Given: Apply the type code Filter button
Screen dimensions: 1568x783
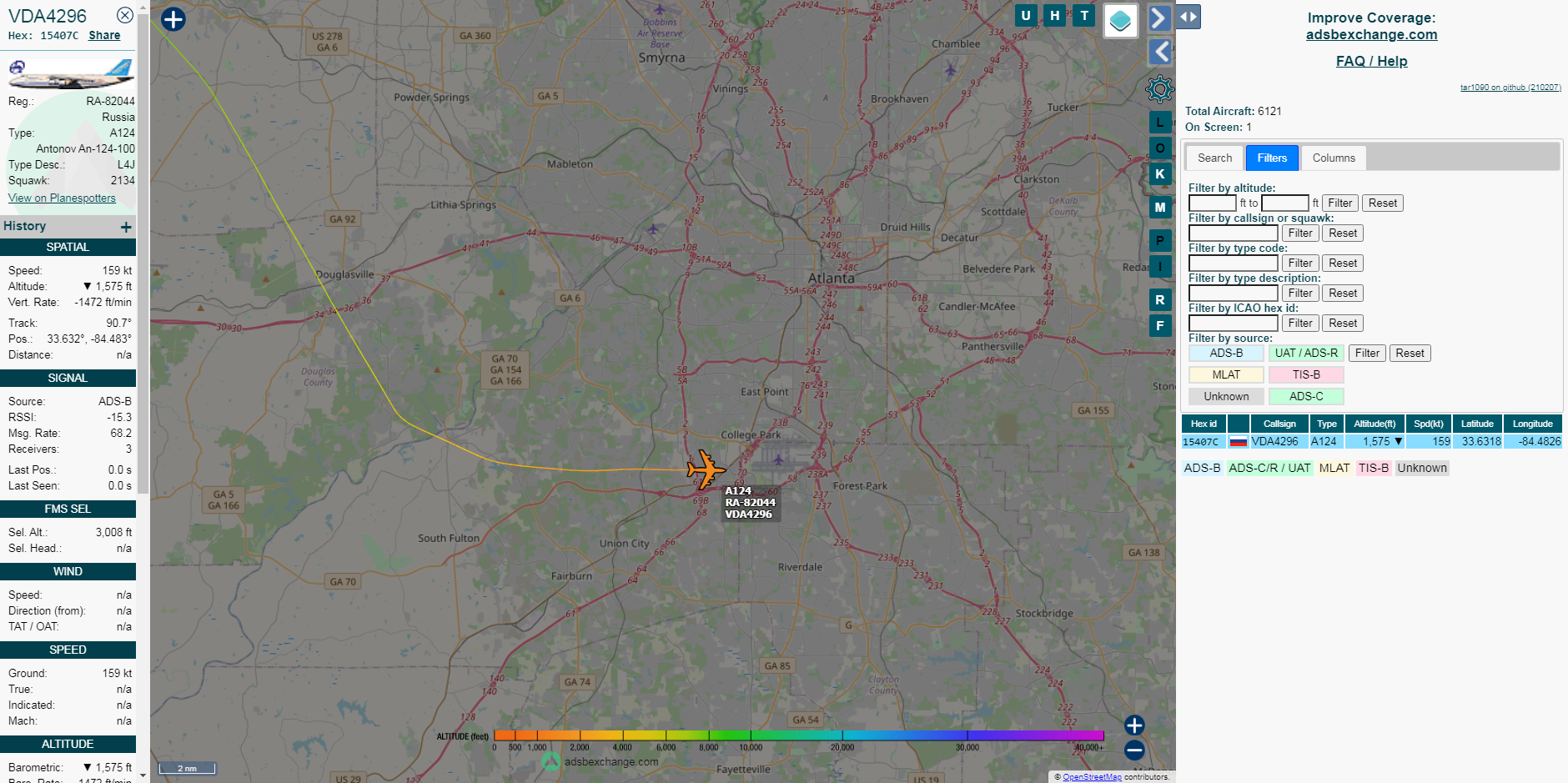Looking at the screenshot, I should [x=1299, y=263].
